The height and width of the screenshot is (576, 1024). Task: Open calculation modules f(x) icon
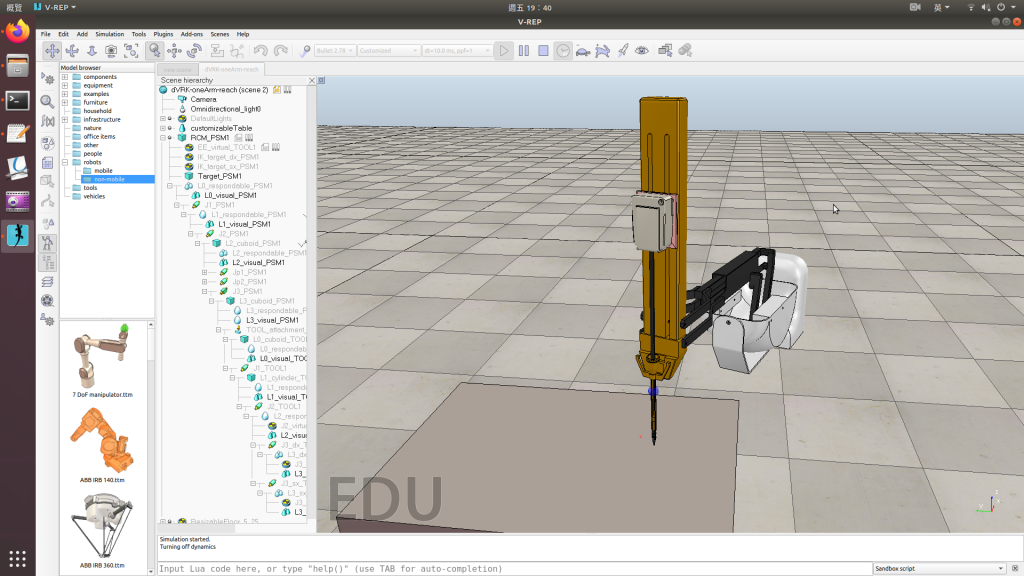pos(48,121)
